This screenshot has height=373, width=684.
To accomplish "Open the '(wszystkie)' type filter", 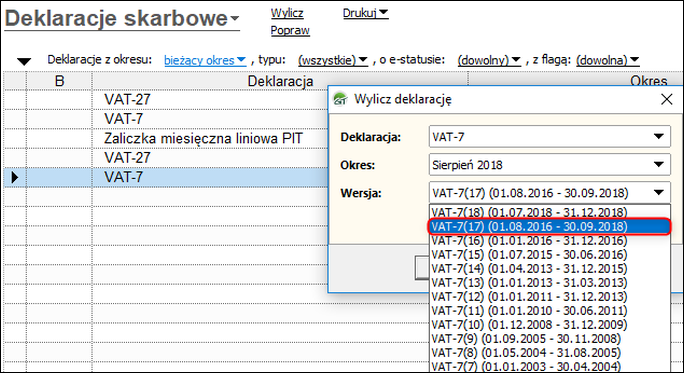I will pyautogui.click(x=333, y=60).
